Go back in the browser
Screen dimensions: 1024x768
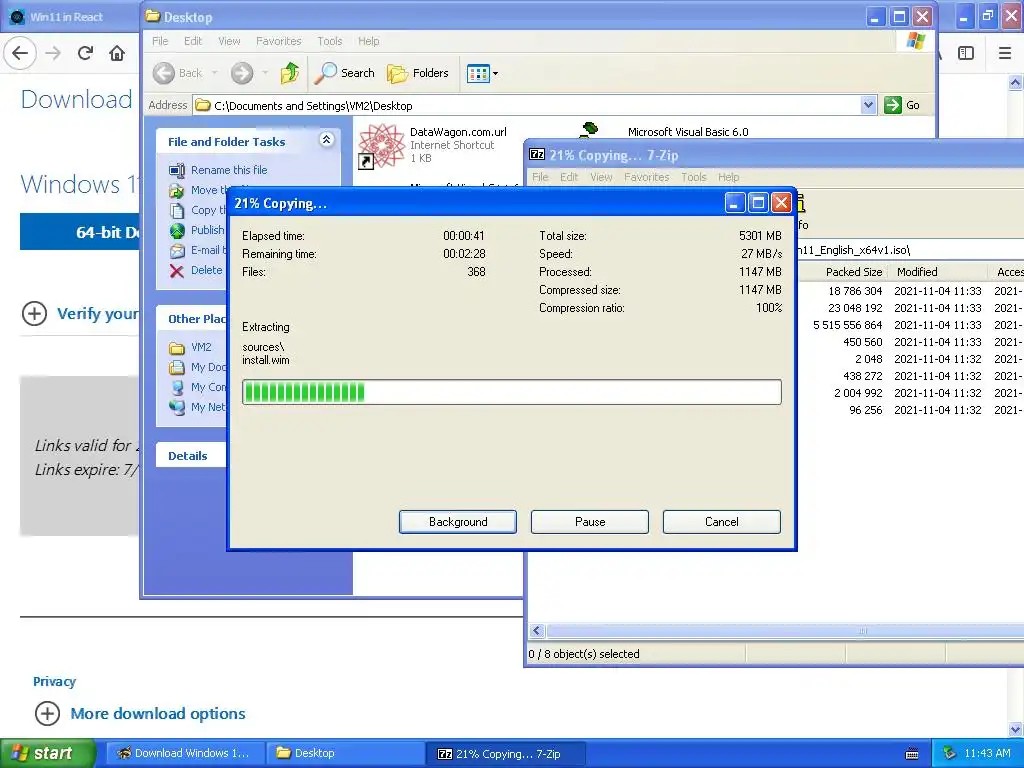coord(20,53)
